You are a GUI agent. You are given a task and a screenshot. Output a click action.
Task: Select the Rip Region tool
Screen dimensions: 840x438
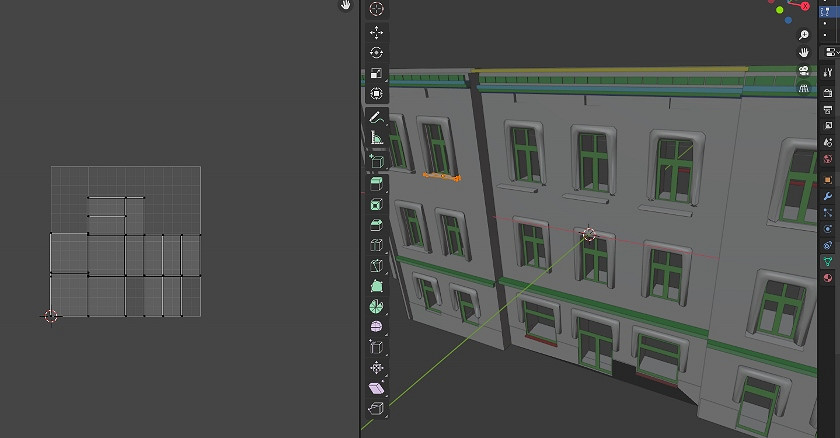tap(377, 409)
